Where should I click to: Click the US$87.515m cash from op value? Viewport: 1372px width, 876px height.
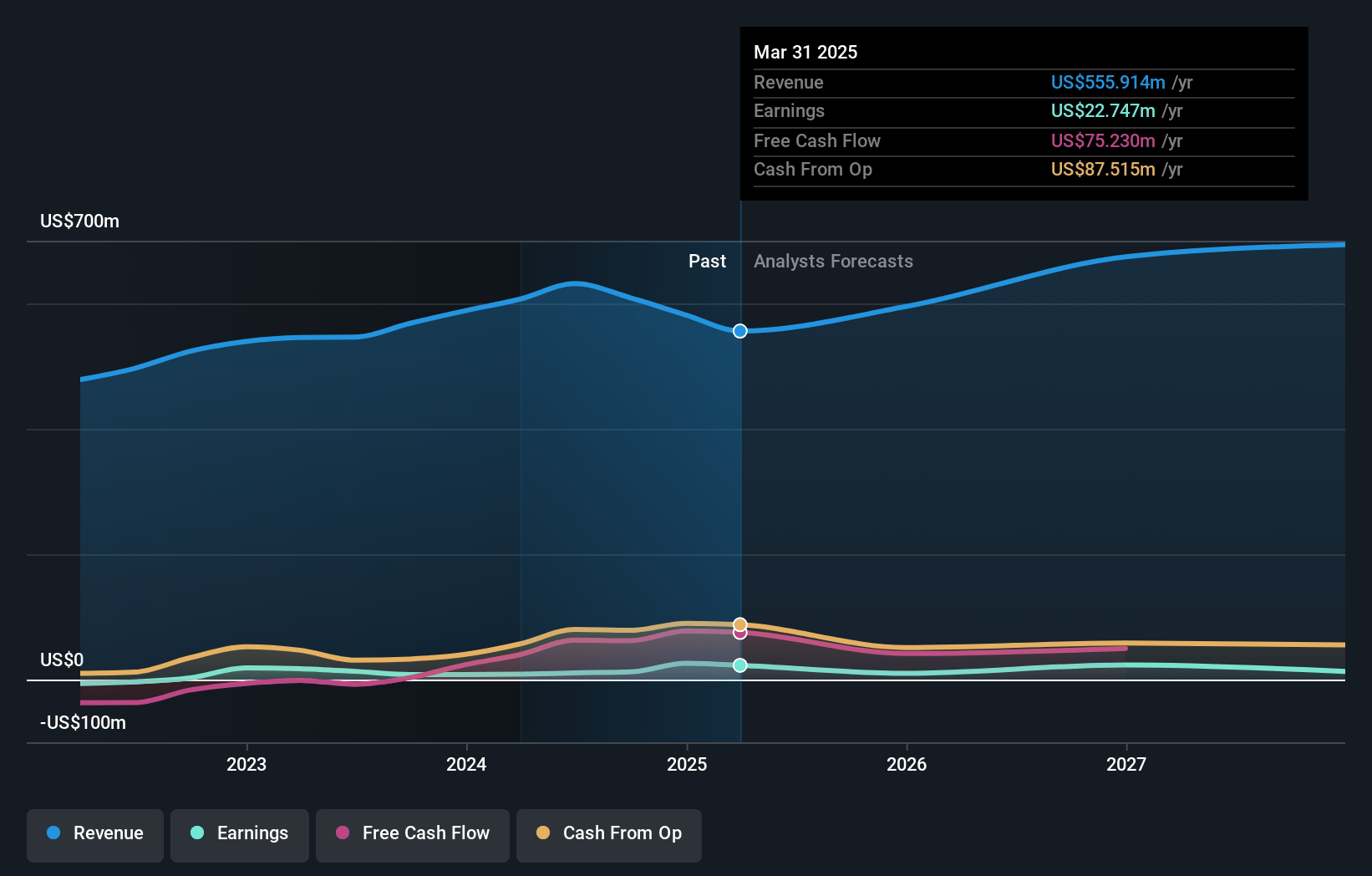point(1103,170)
